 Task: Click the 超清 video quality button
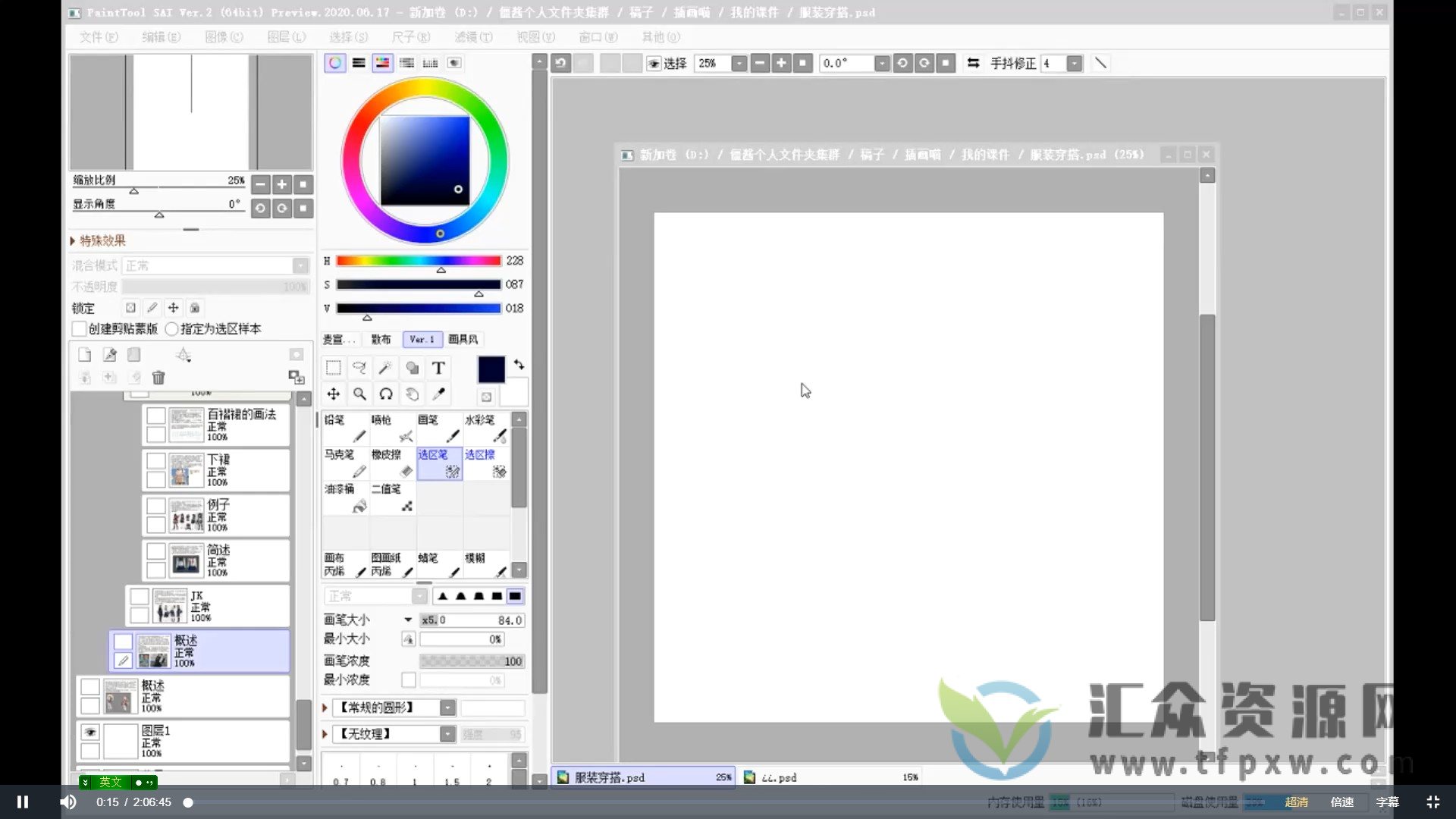click(1297, 802)
